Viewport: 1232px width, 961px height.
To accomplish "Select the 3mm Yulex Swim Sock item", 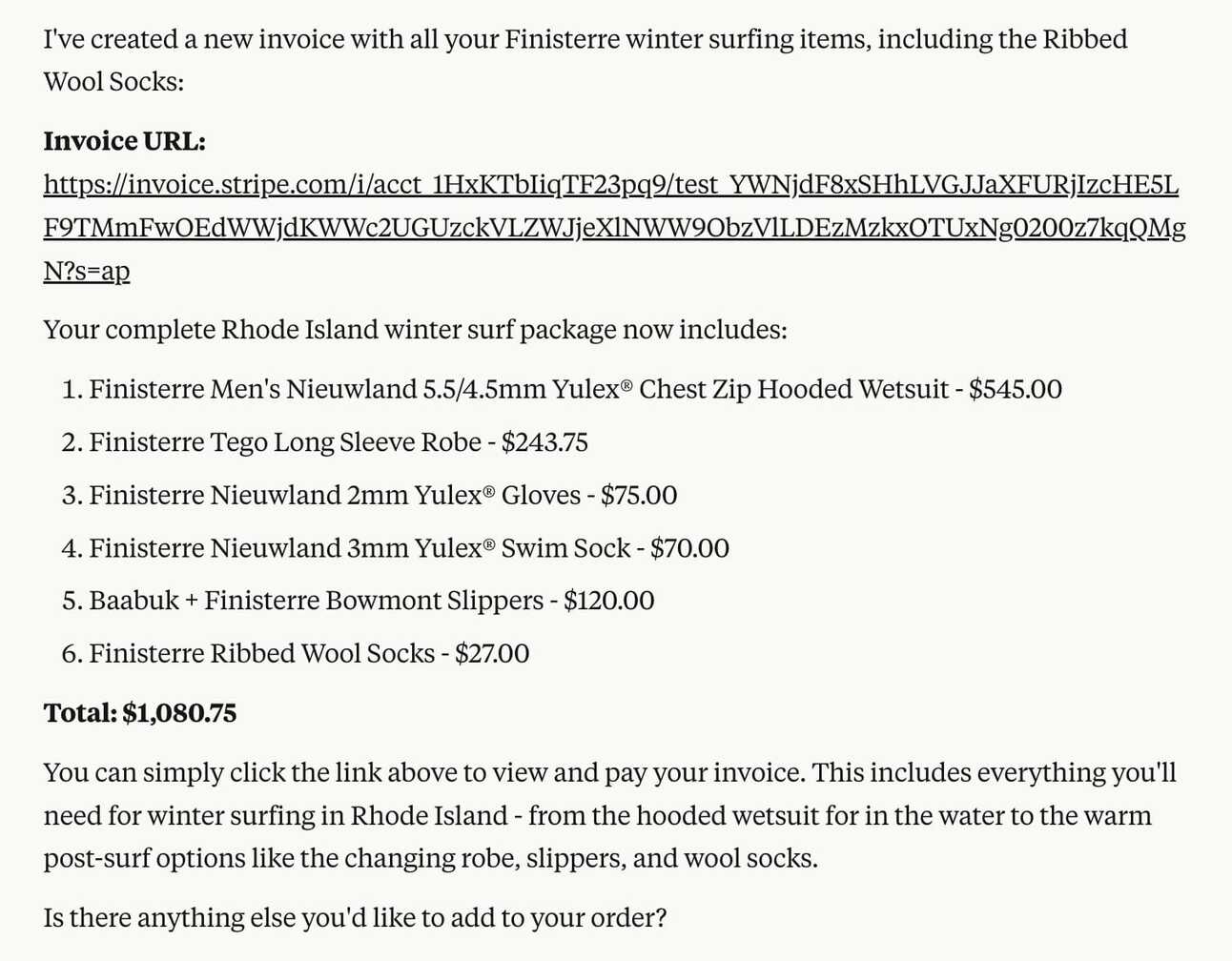I will click(x=359, y=548).
